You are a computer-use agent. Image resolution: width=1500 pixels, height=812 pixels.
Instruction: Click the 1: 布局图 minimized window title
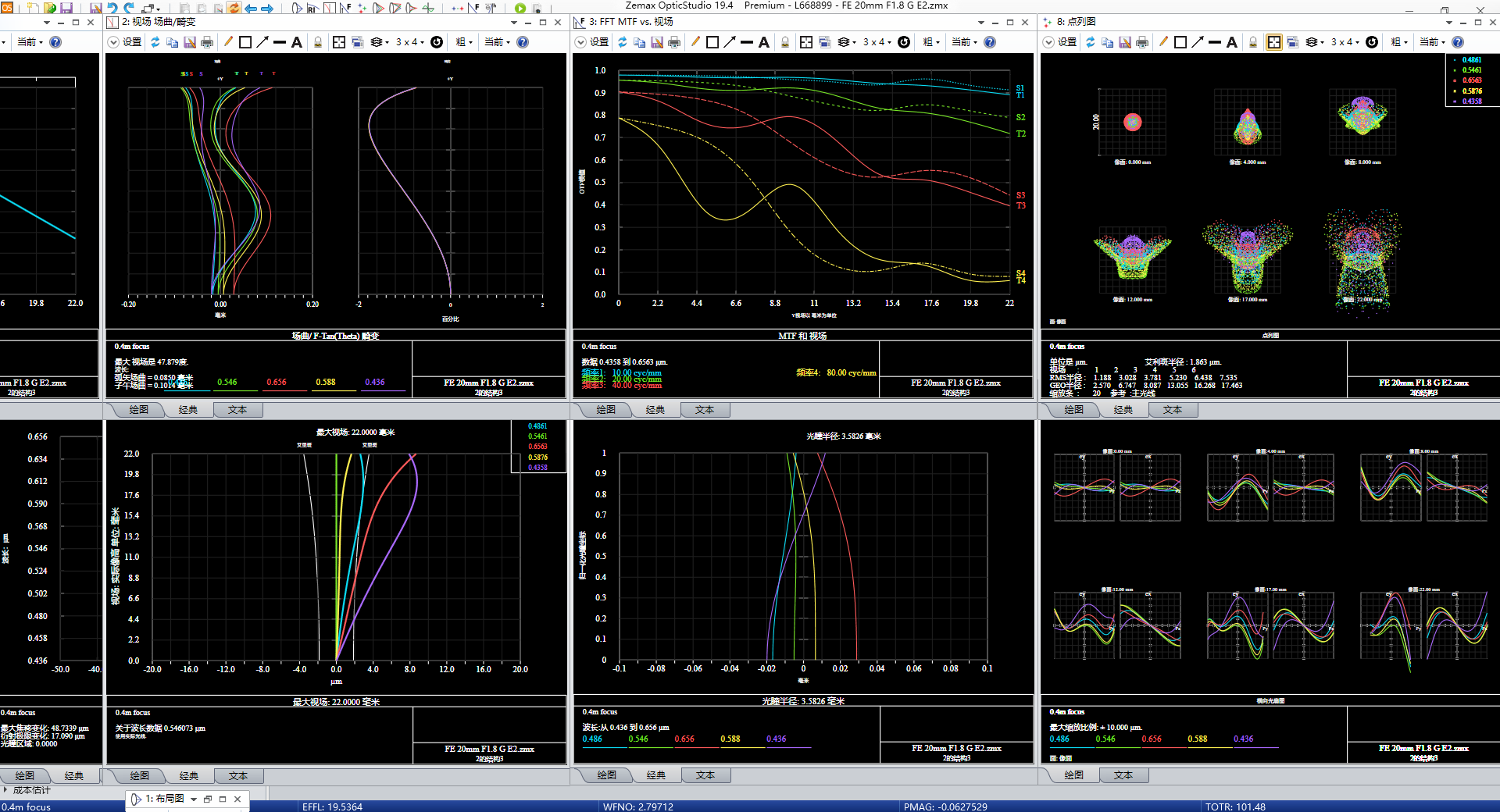[164, 799]
